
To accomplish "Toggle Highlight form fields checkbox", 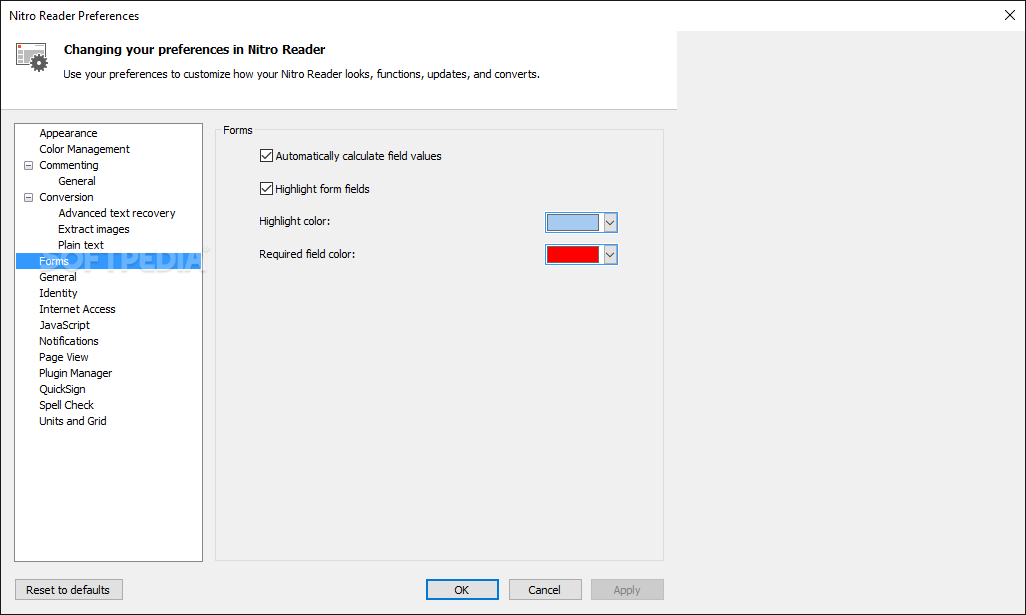I will tap(266, 188).
